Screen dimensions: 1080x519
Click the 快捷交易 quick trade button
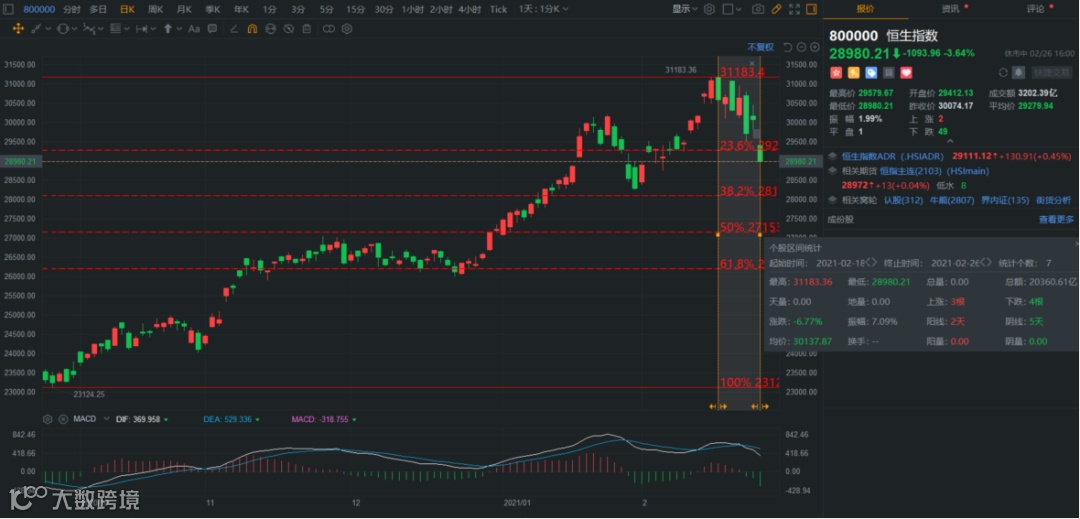click(1052, 72)
